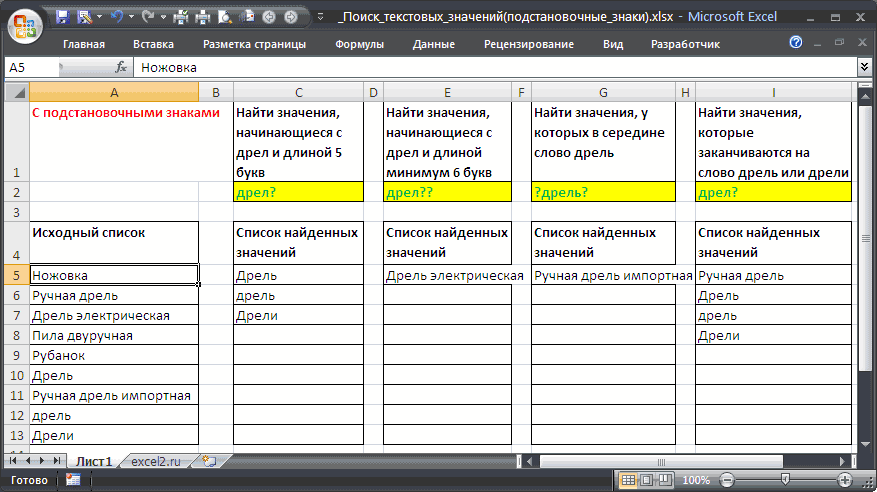This screenshot has height=492, width=877.
Task: Expand the formula bar with double chevron
Action: coord(864,67)
